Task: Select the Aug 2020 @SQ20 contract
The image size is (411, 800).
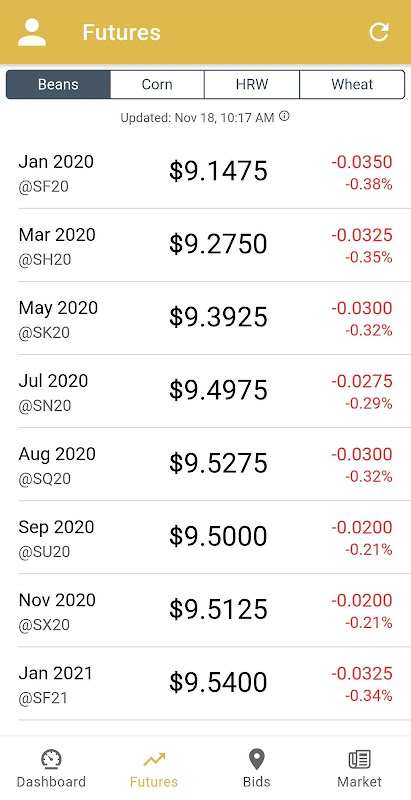Action: coord(206,464)
